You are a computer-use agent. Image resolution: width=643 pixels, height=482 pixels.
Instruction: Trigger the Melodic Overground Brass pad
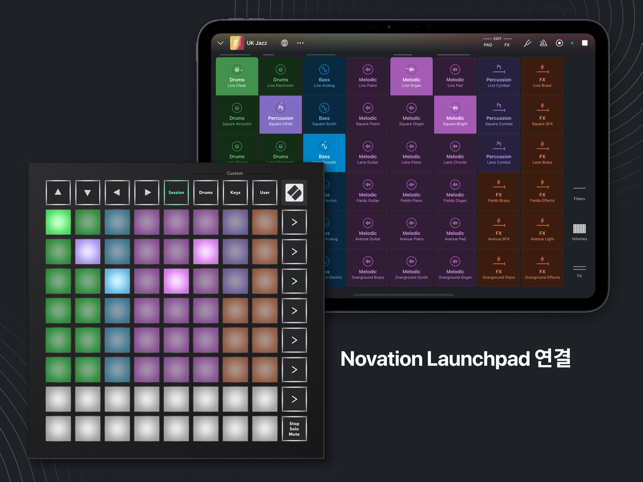pyautogui.click(x=368, y=268)
